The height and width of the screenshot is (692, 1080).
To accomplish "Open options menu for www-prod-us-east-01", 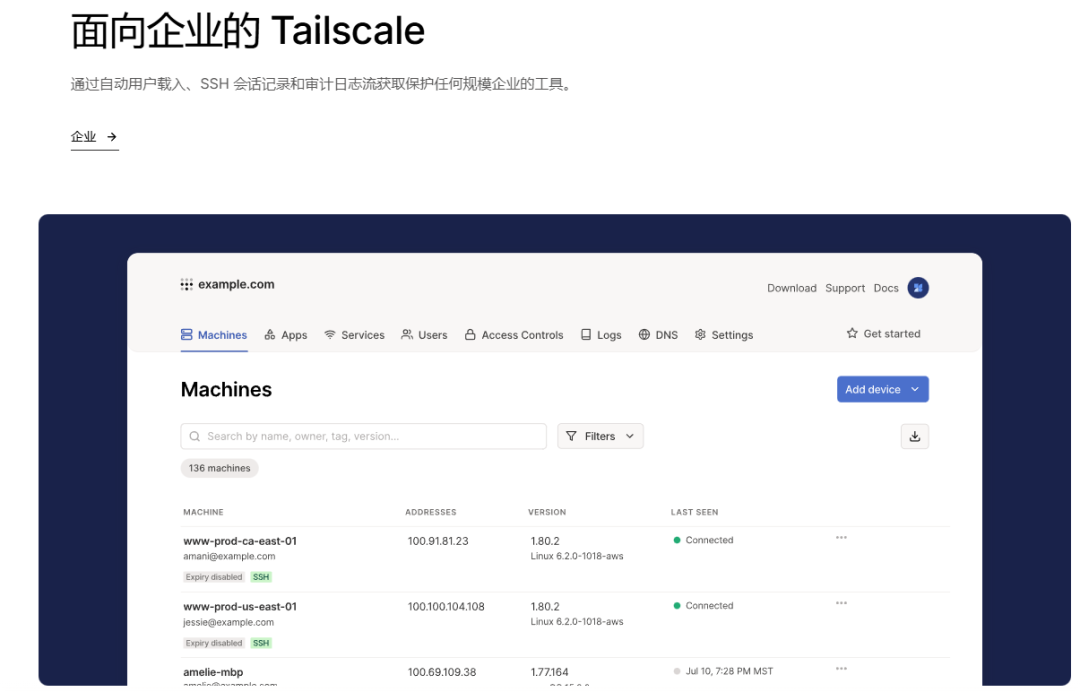I will [841, 603].
